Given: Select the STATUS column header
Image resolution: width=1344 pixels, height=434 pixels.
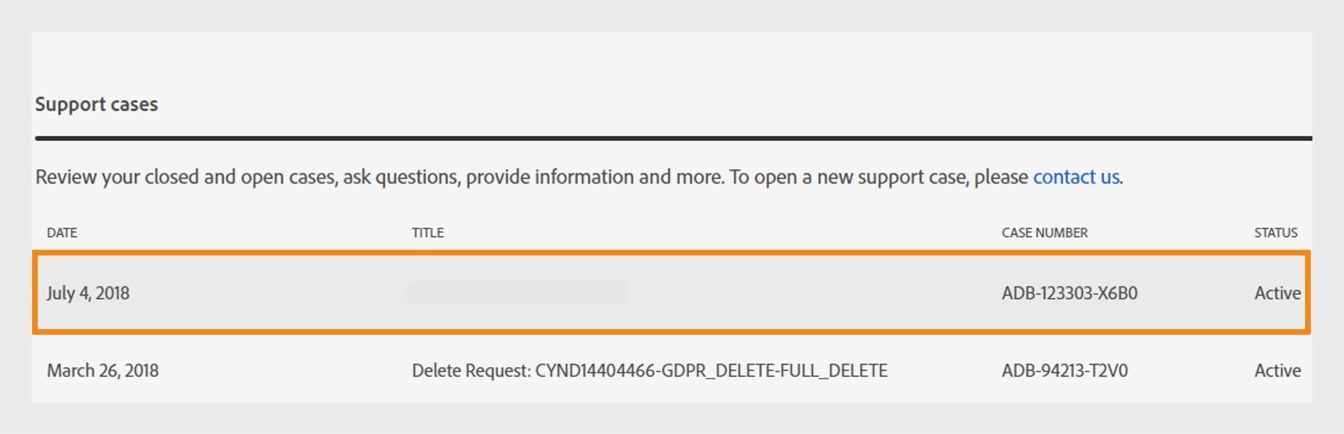Looking at the screenshot, I should pos(1275,233).
